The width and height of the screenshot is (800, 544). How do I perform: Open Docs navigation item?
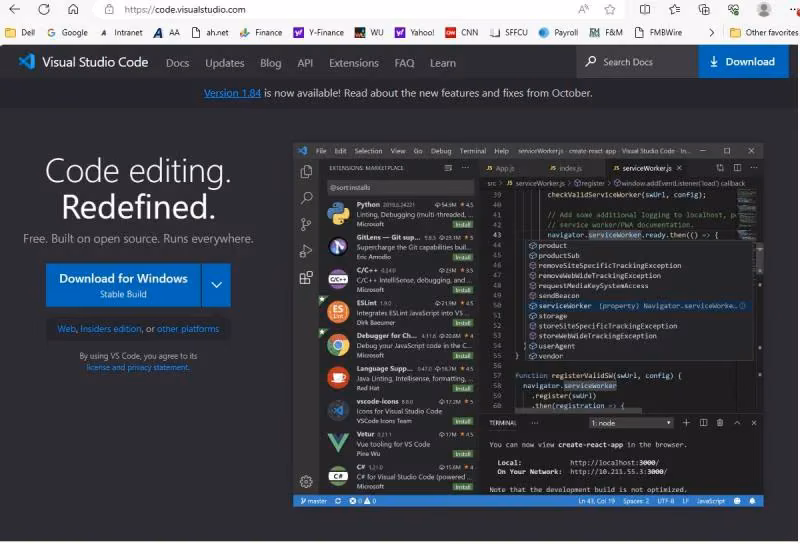[178, 63]
